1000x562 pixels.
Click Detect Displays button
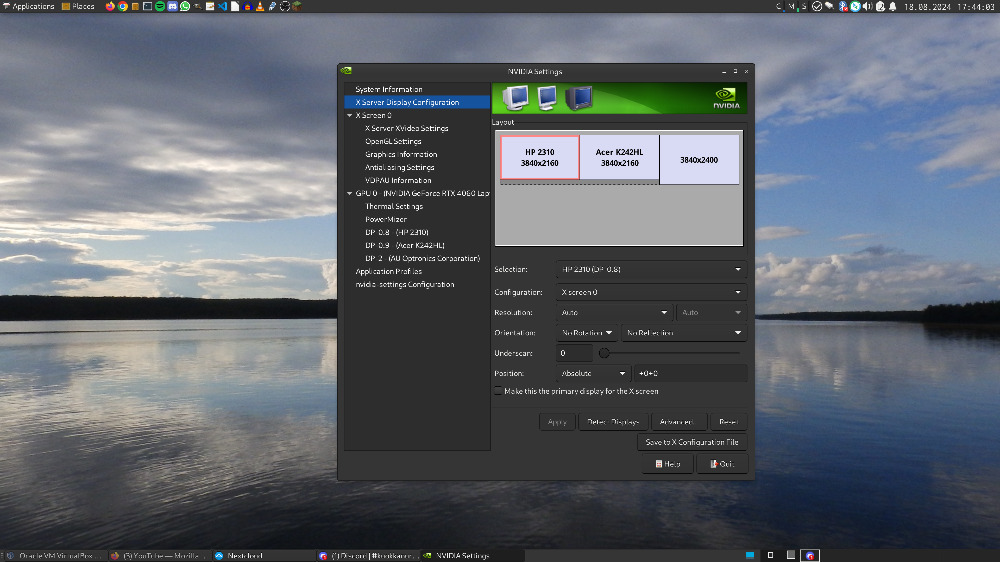click(613, 422)
